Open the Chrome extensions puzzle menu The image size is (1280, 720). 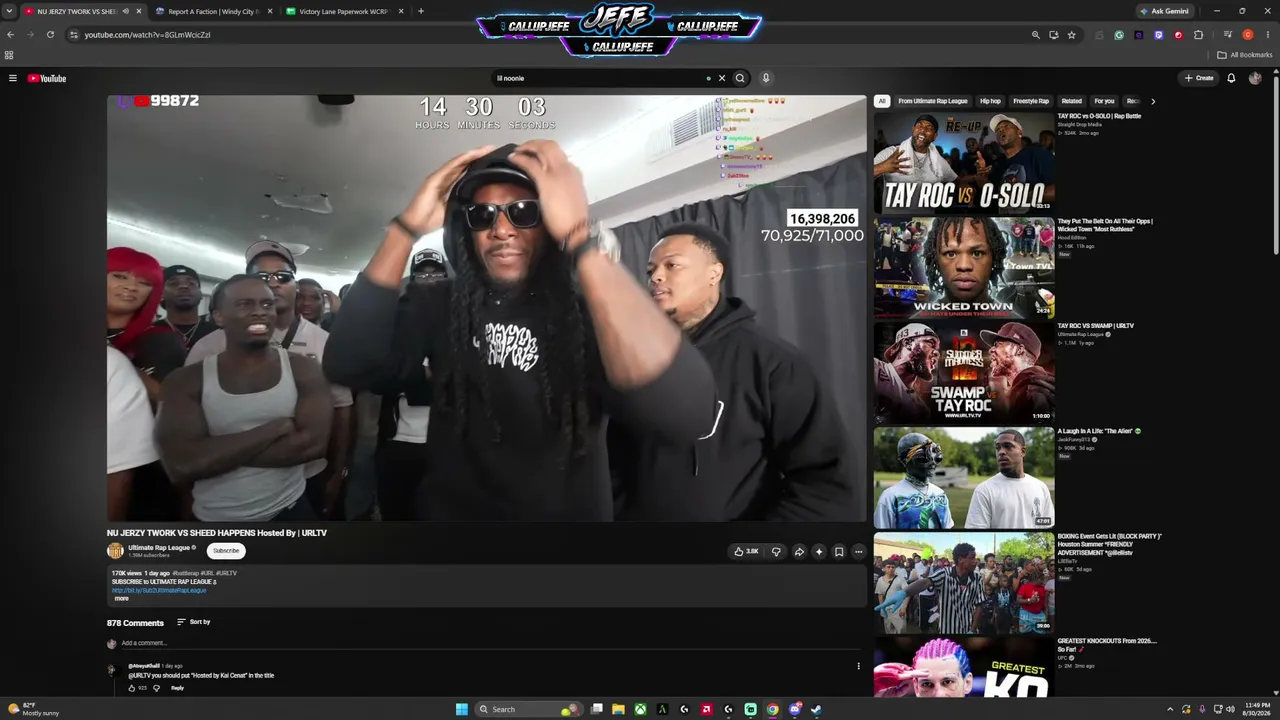(x=1199, y=35)
